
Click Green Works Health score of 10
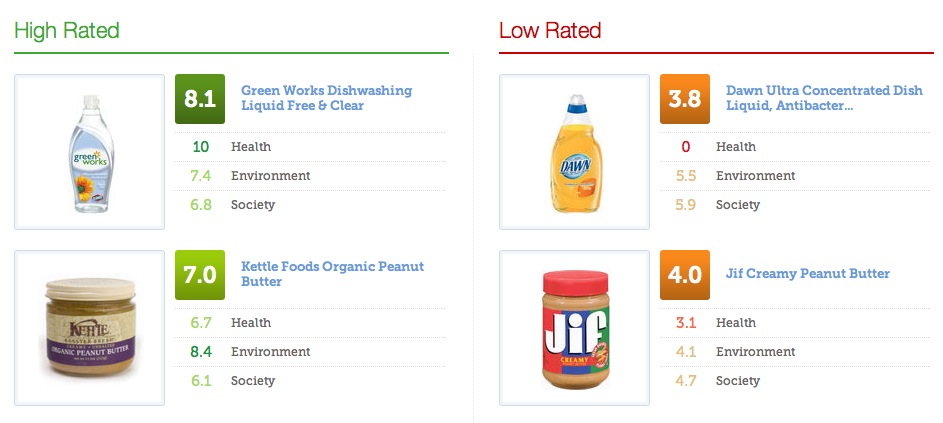pyautogui.click(x=200, y=147)
